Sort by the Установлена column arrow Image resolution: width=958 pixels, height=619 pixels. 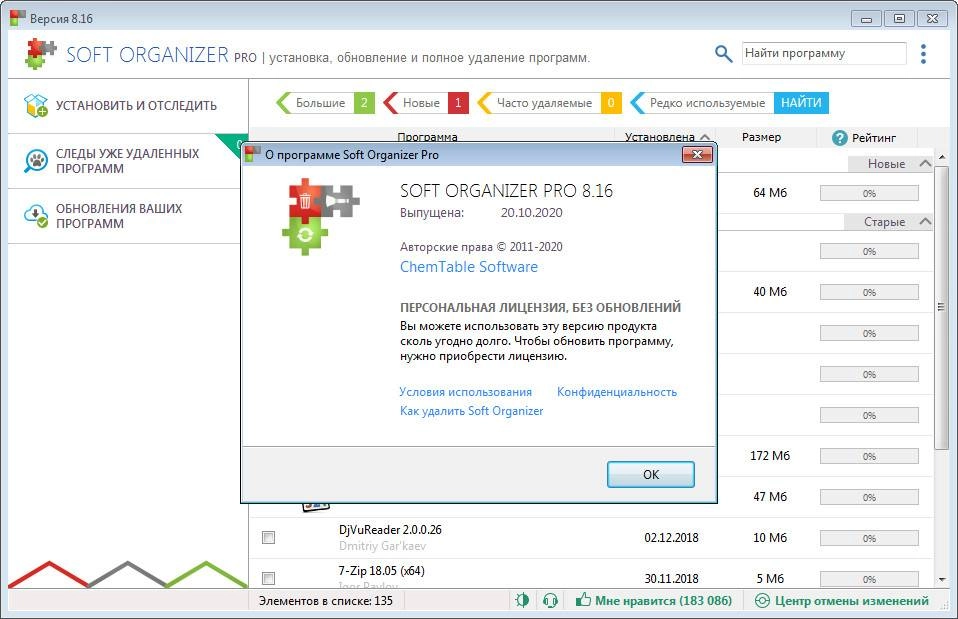[x=705, y=137]
